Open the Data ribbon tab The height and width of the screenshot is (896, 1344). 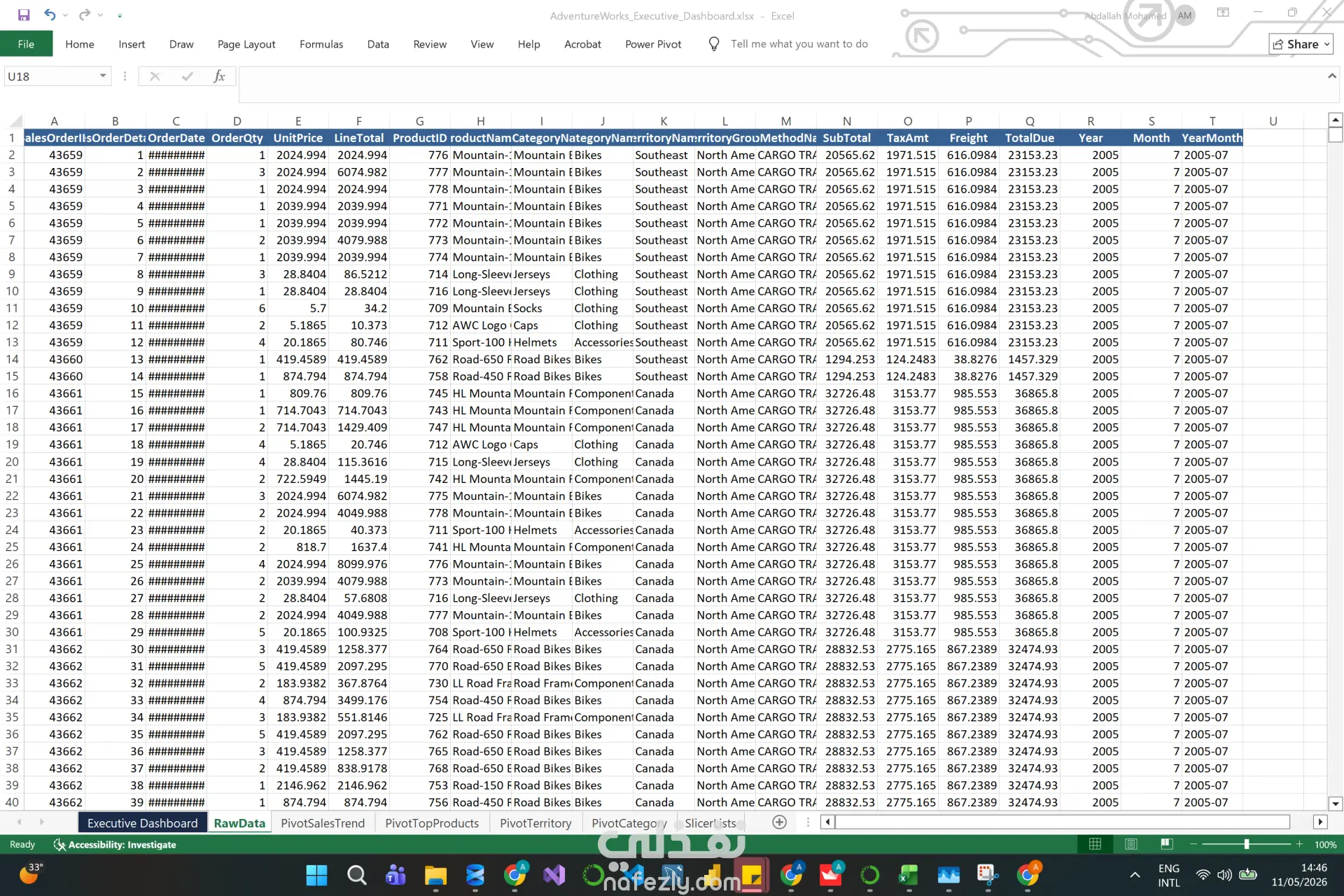pos(378,44)
